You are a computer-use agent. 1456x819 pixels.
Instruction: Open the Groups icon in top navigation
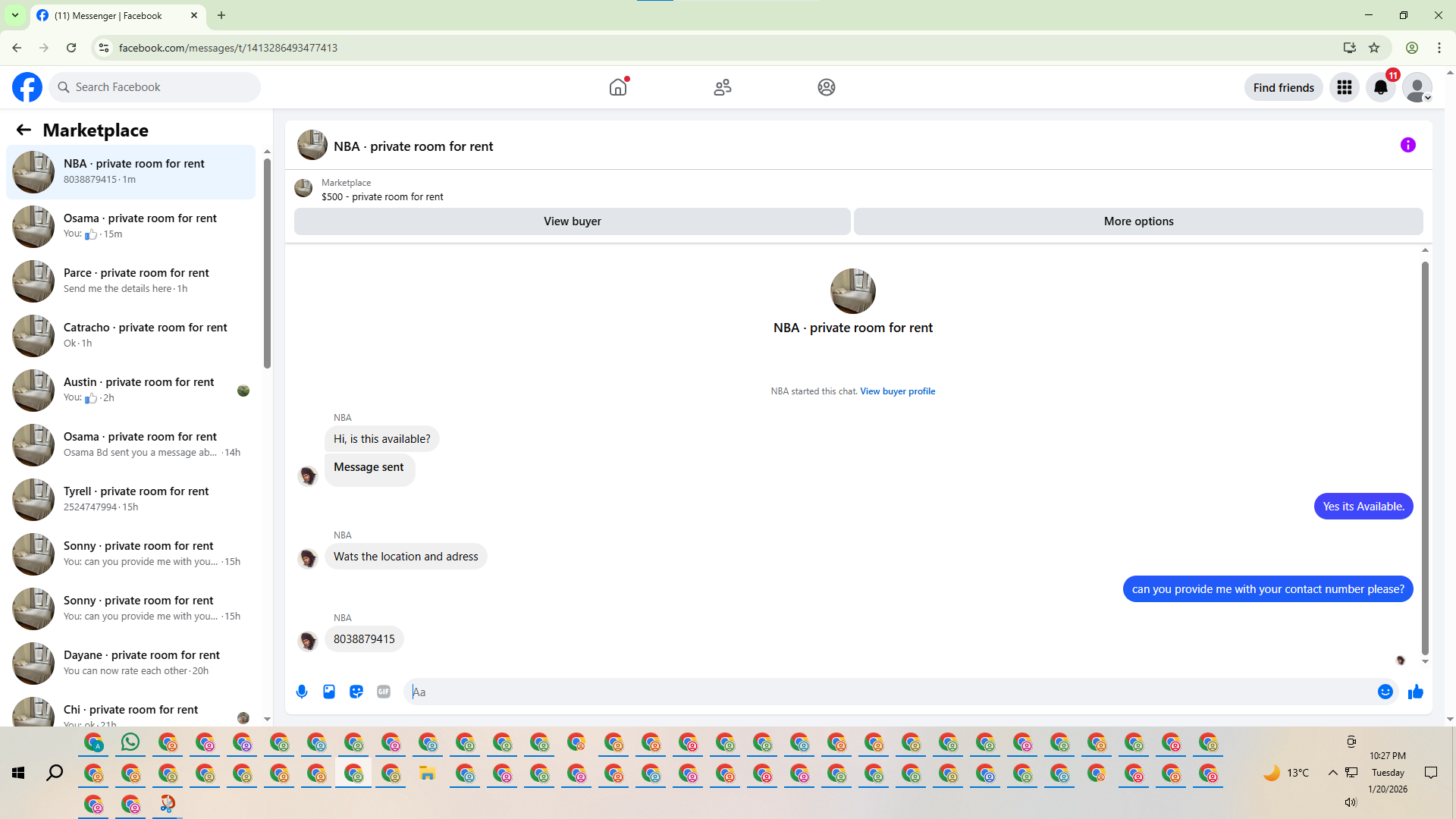point(827,87)
